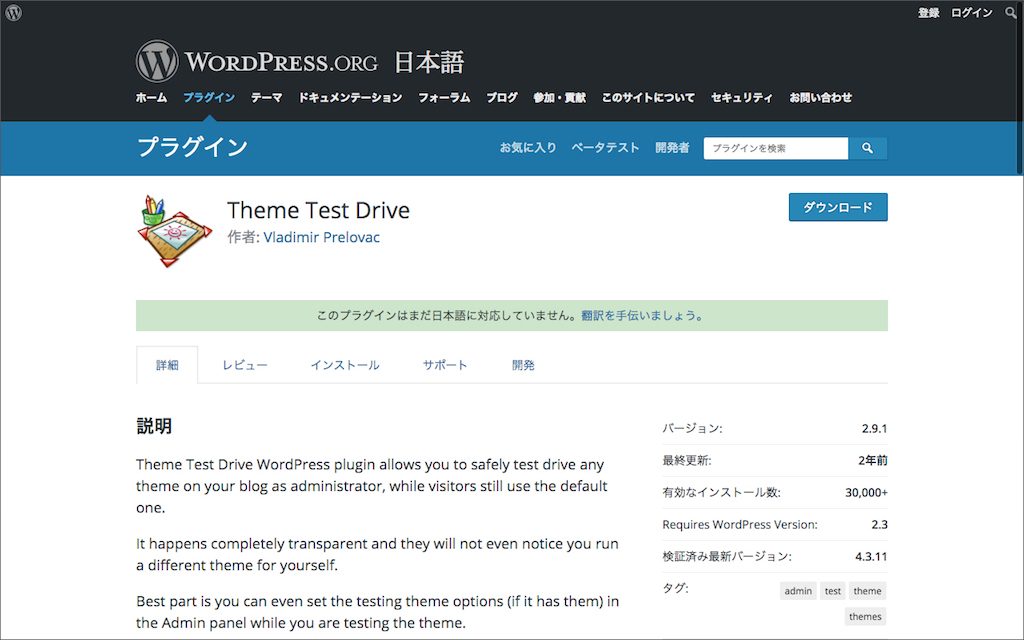1024x640 pixels.
Task: Switch to the インストール tab
Action: (x=345, y=365)
